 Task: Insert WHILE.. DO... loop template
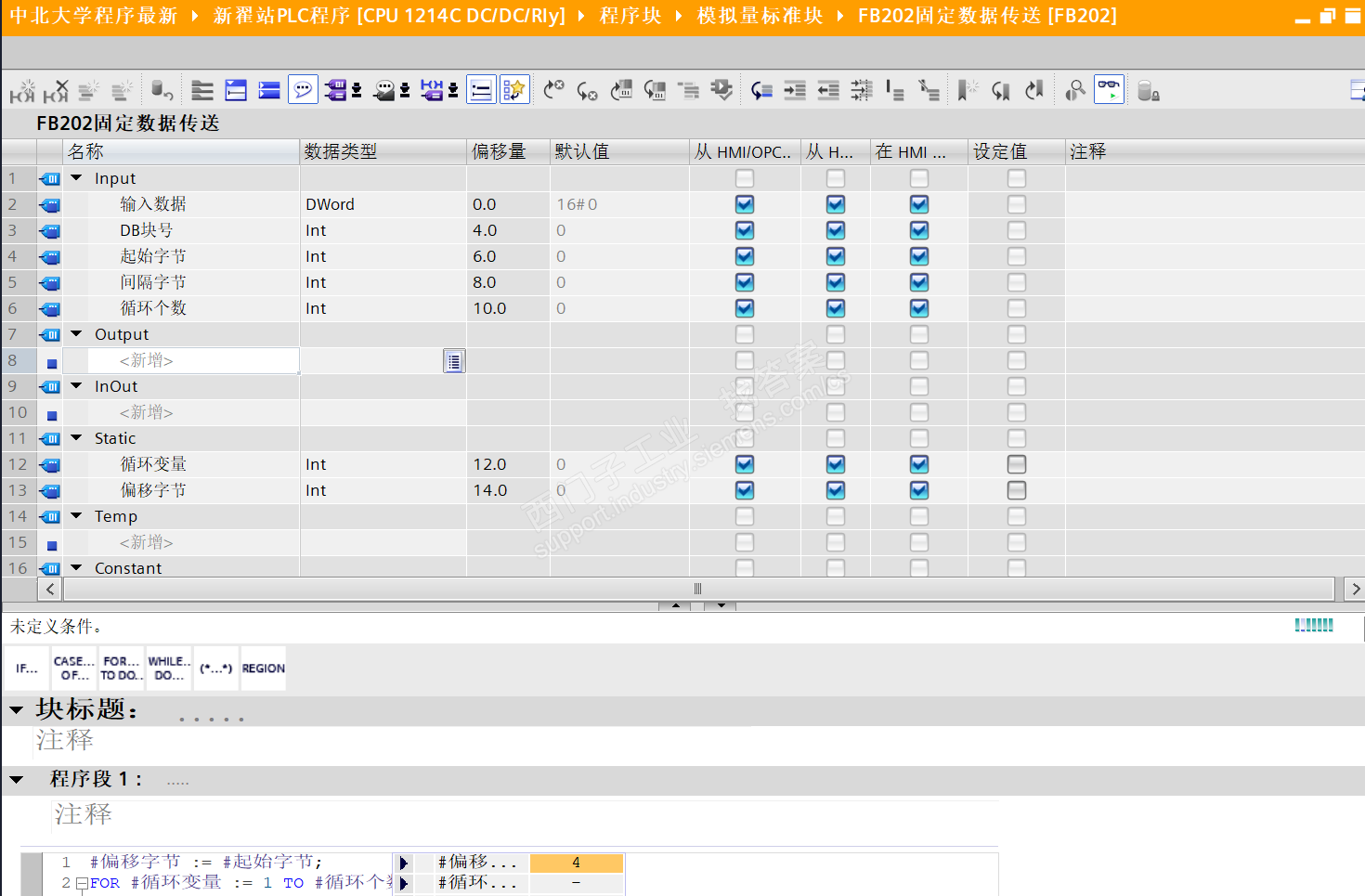tap(169, 669)
